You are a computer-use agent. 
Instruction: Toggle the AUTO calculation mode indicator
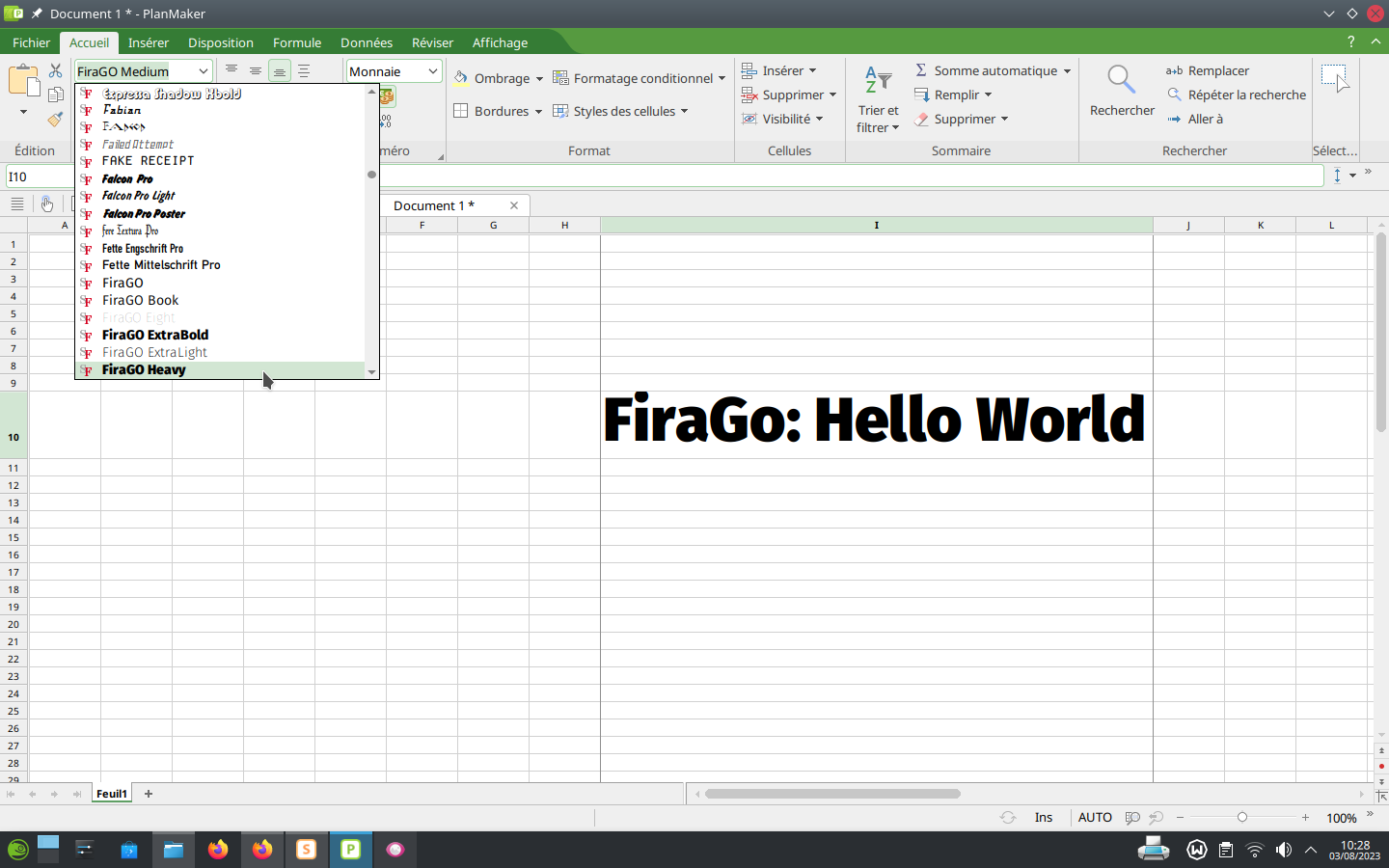click(x=1095, y=817)
